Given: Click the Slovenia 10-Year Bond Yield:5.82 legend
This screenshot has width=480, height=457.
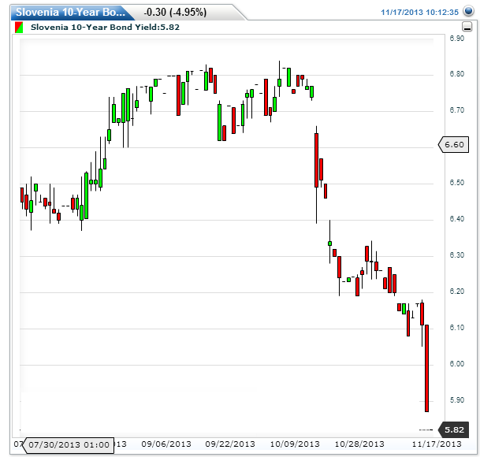Looking at the screenshot, I should [105, 27].
